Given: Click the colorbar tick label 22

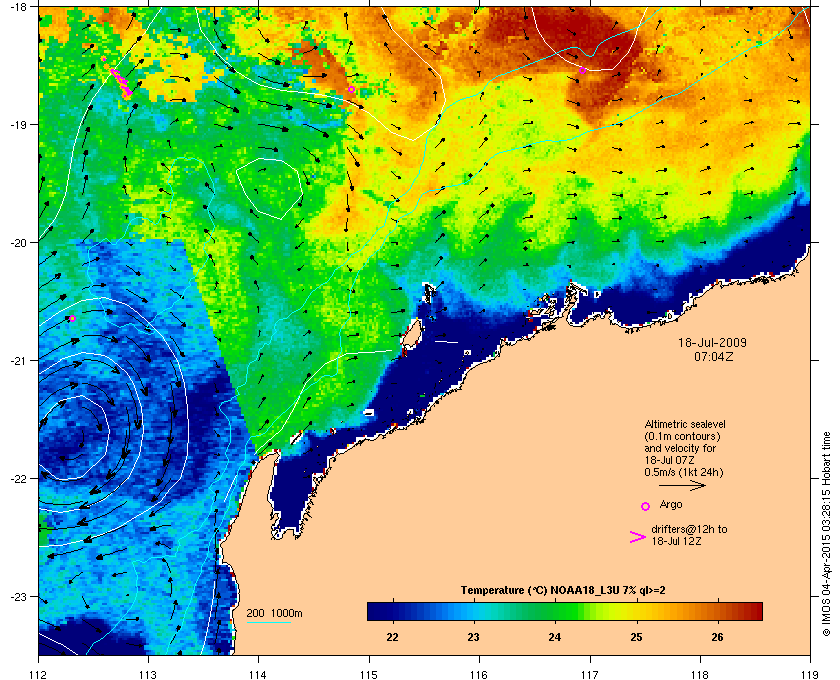Looking at the screenshot, I should (x=393, y=637).
